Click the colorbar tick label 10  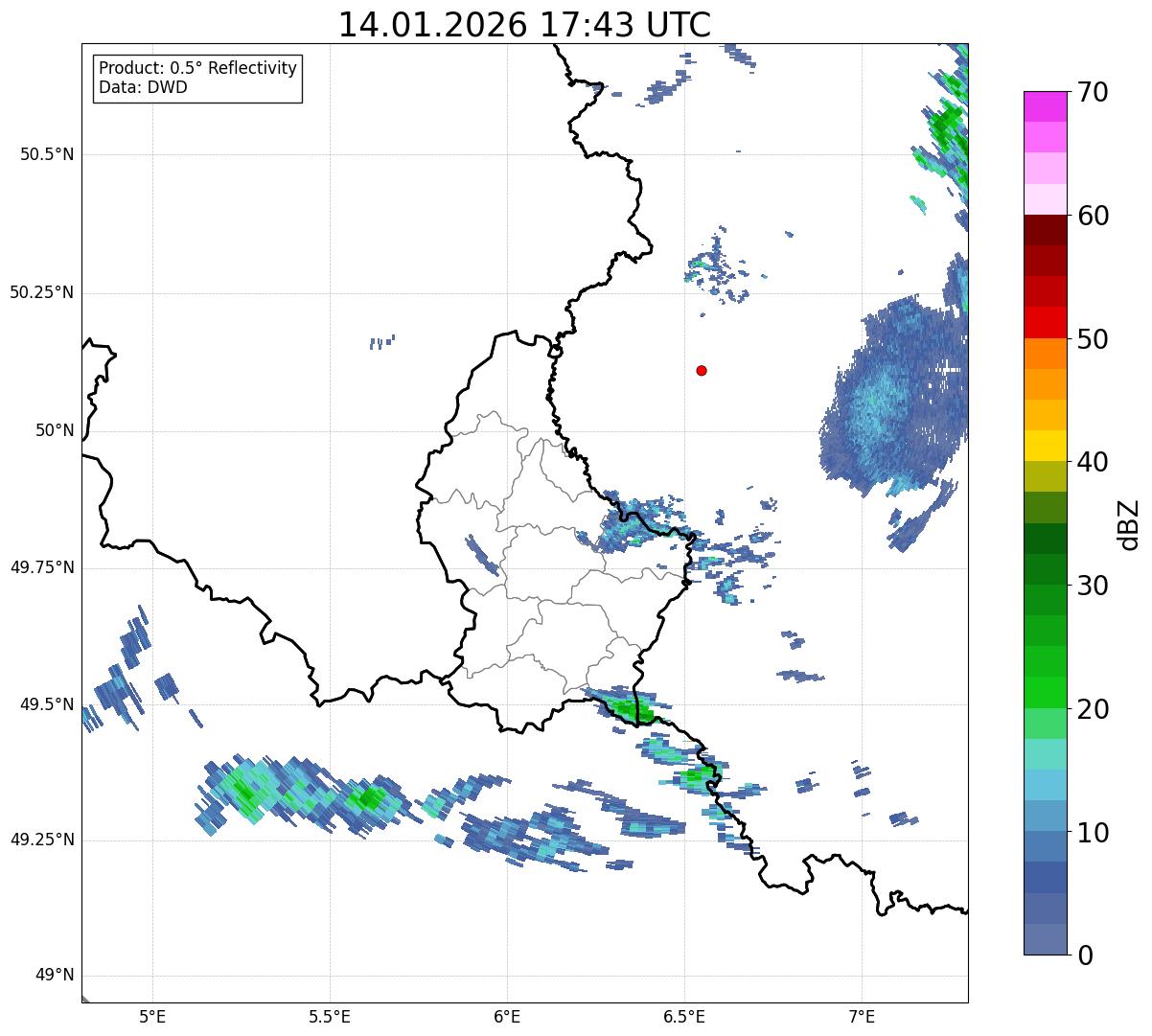[1093, 832]
